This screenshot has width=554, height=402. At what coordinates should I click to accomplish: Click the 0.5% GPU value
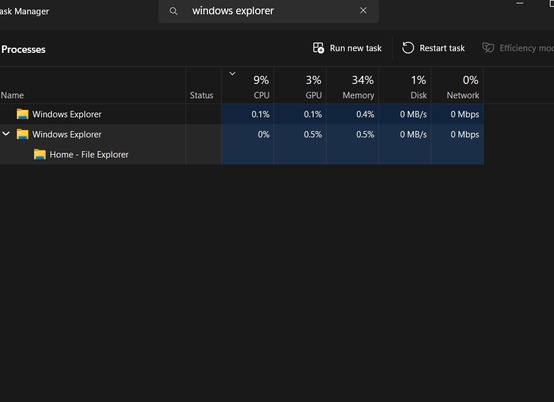pos(313,135)
